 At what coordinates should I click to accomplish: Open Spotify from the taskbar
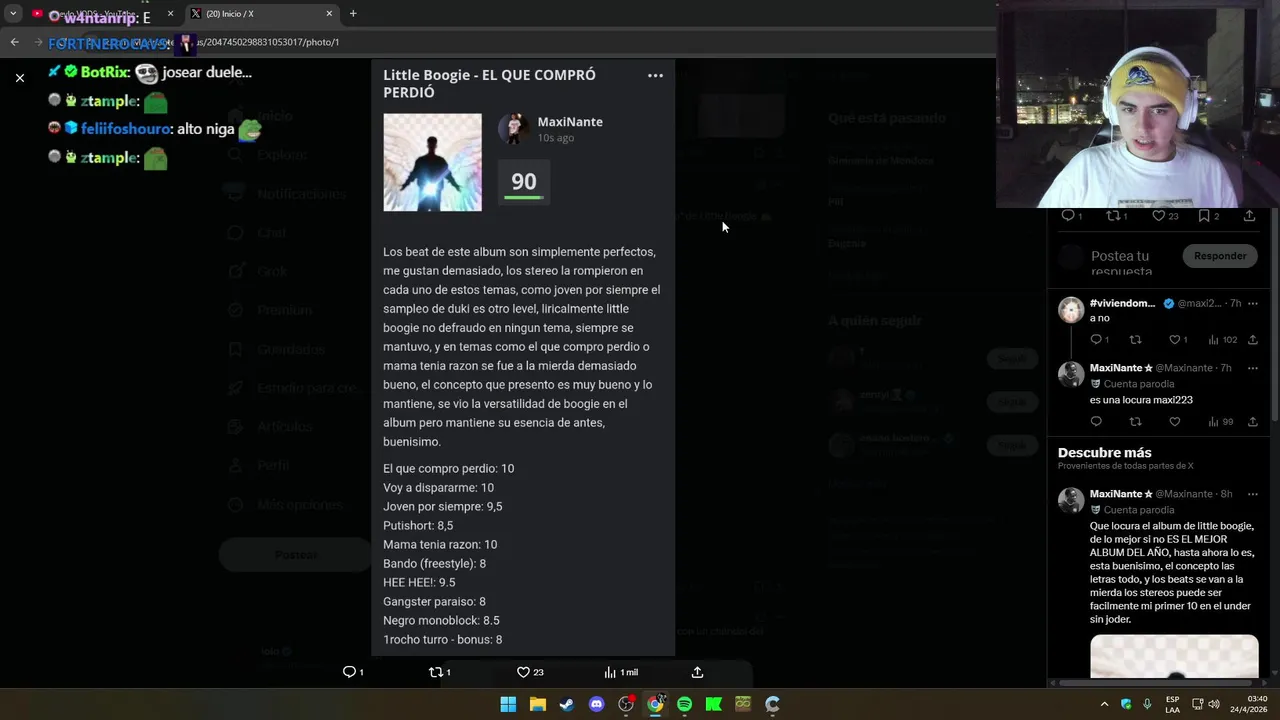[684, 704]
